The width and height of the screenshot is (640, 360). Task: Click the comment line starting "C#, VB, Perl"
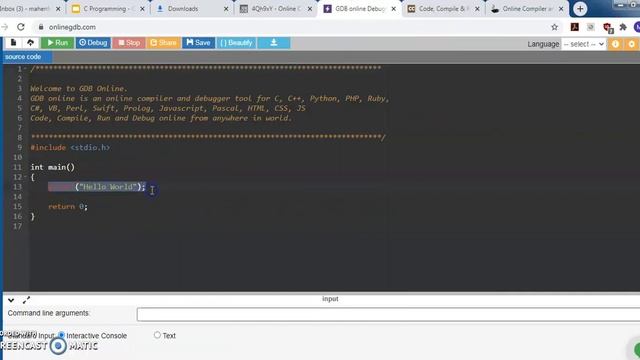coord(168,108)
